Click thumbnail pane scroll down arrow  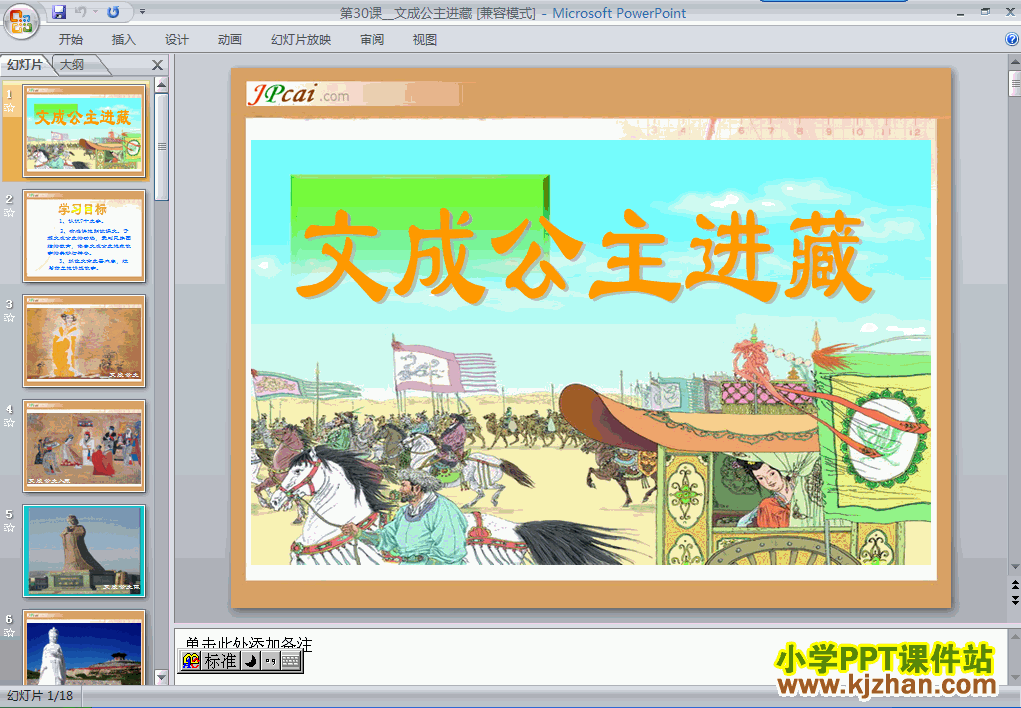[x=161, y=677]
